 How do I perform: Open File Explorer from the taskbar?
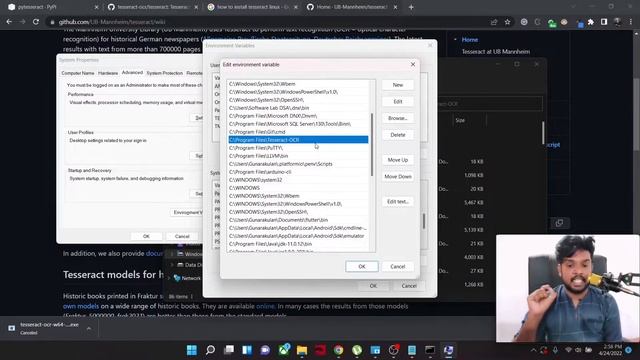pos(302,350)
